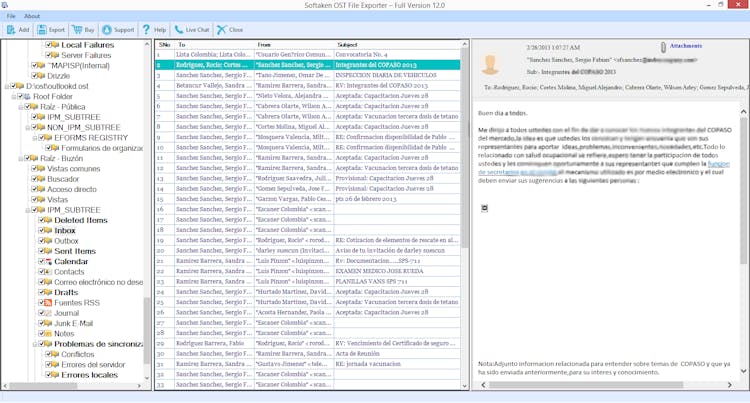Click the Sent Items folder icon
Viewport: 750px width, 403px height.
click(x=48, y=251)
